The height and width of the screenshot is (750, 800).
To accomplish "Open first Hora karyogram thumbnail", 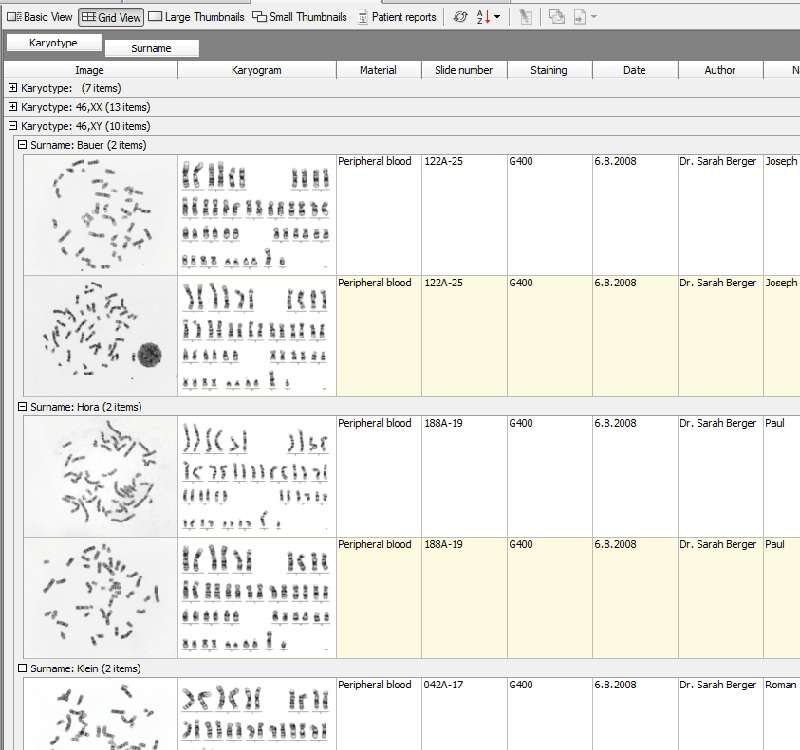I will click(257, 477).
